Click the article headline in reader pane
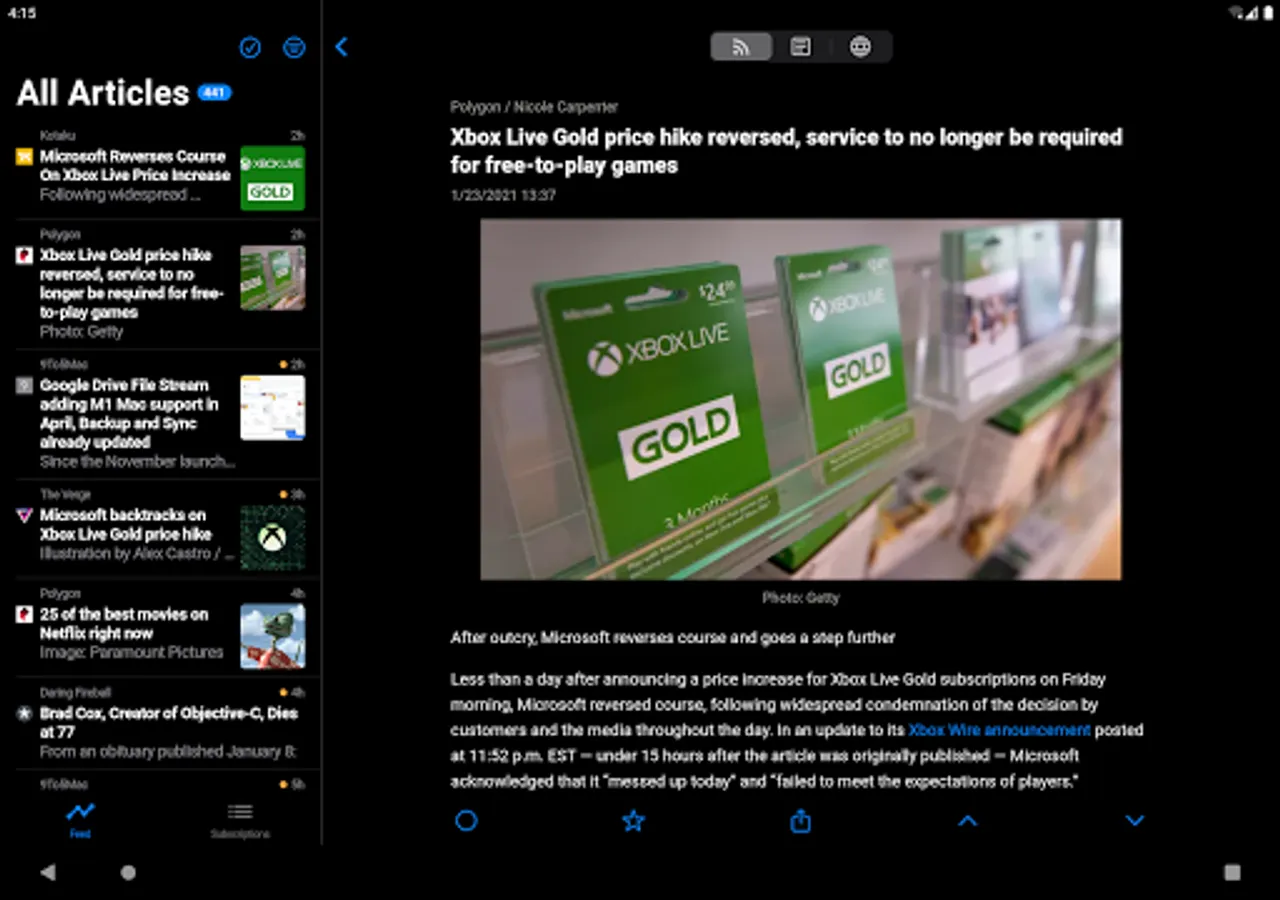 (x=786, y=151)
